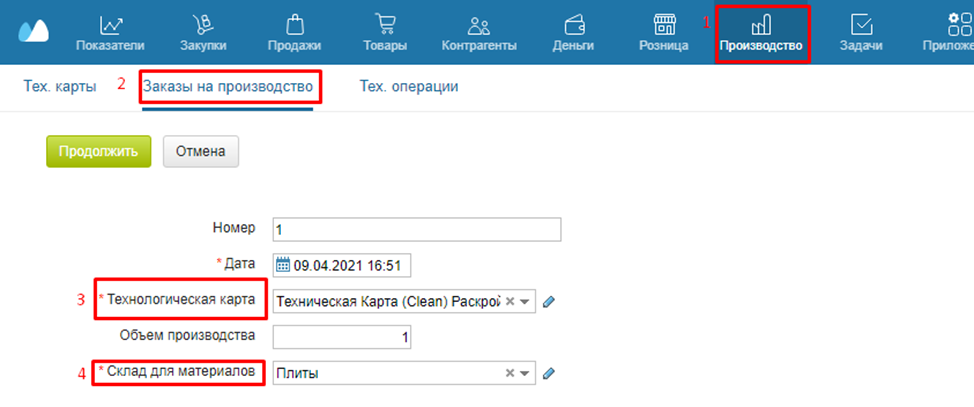Click the Техническая Карта (Clean) combo text

388,301
